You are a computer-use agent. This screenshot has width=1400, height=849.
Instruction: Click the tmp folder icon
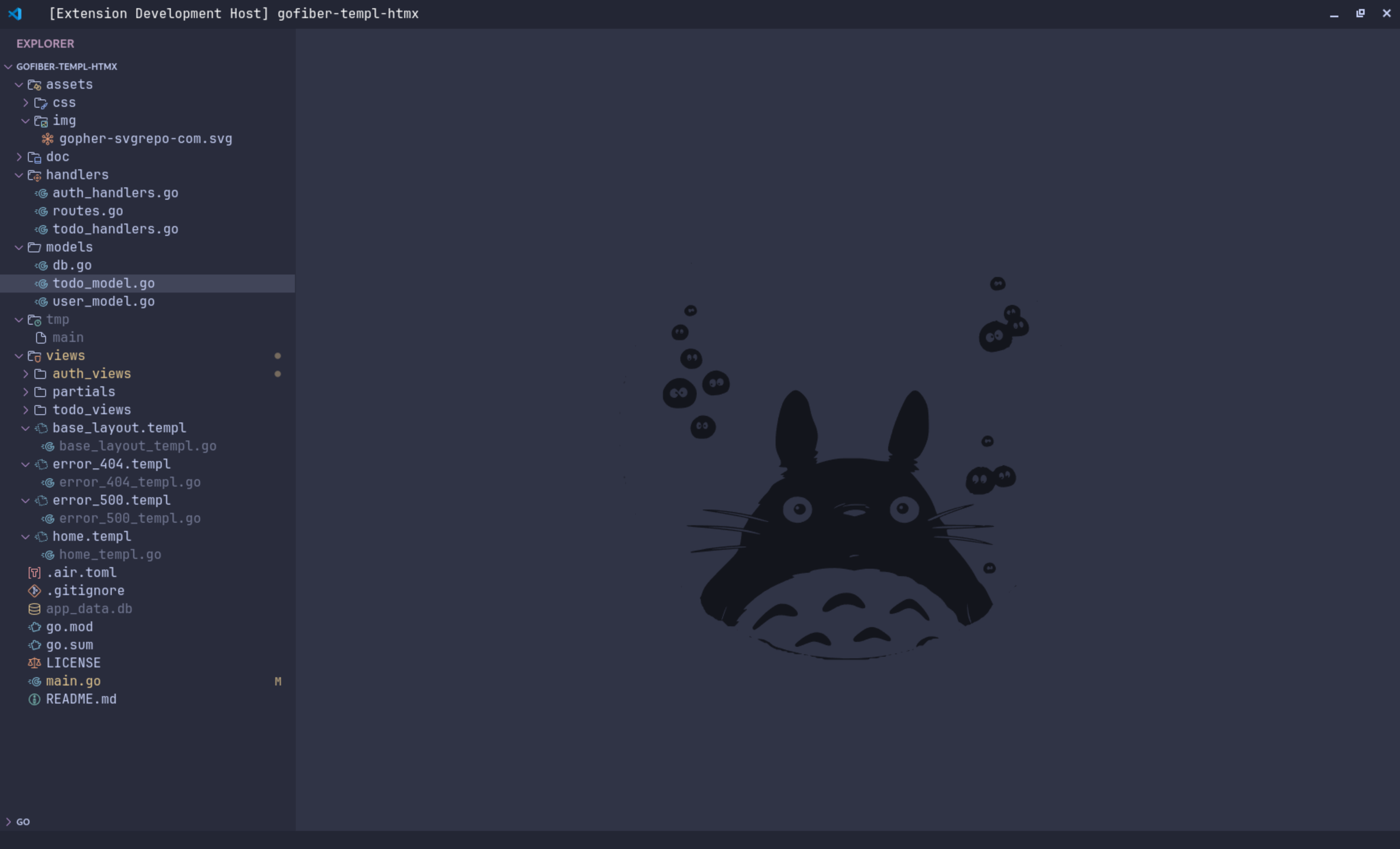click(35, 320)
